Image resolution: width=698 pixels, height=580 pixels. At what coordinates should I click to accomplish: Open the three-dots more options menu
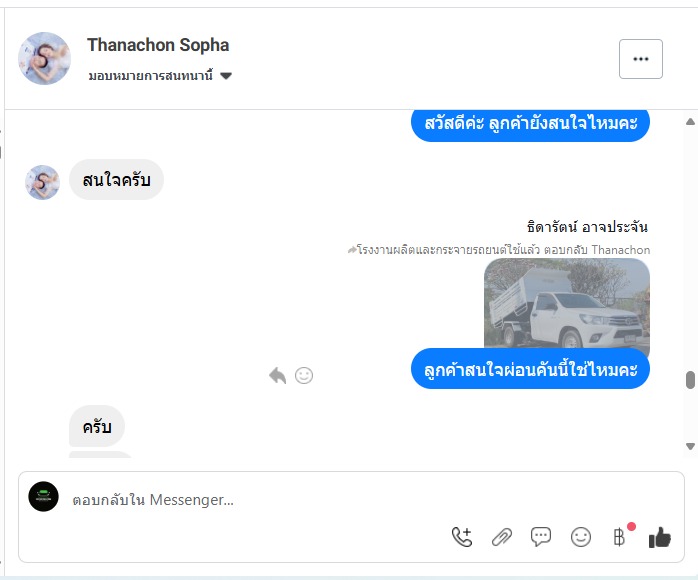point(641,59)
